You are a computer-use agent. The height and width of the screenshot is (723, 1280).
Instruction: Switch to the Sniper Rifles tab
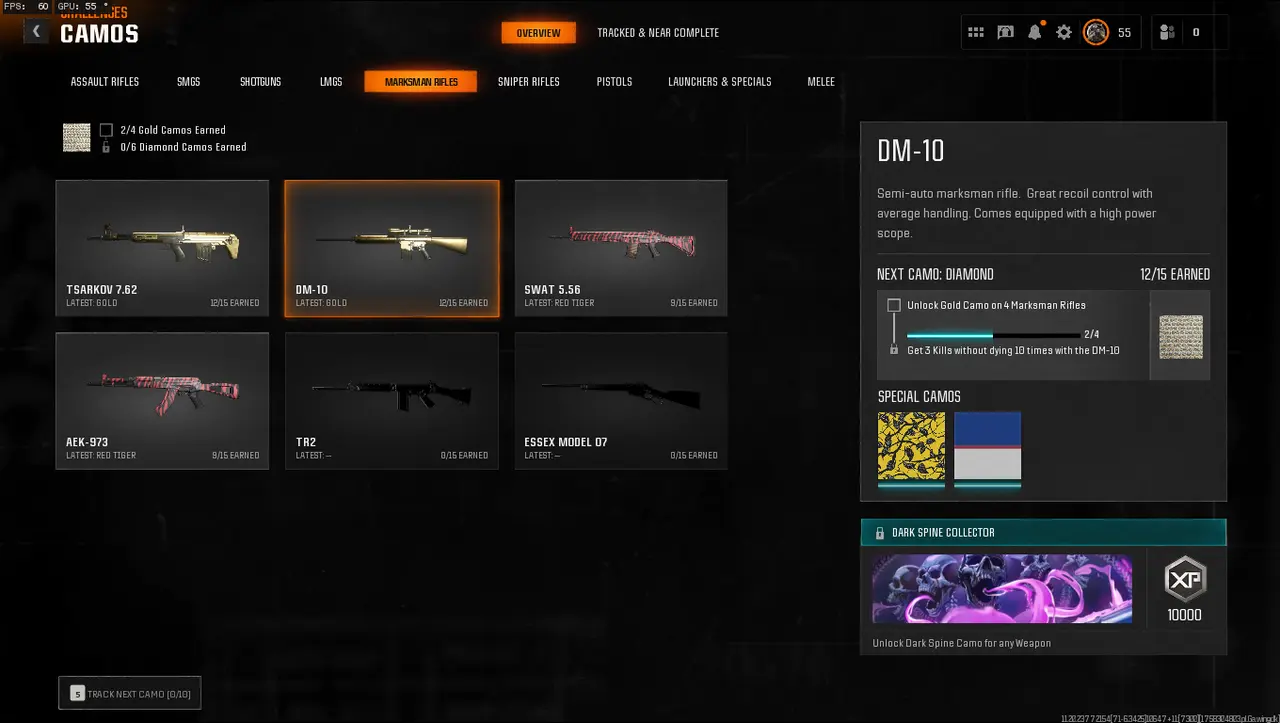529,82
